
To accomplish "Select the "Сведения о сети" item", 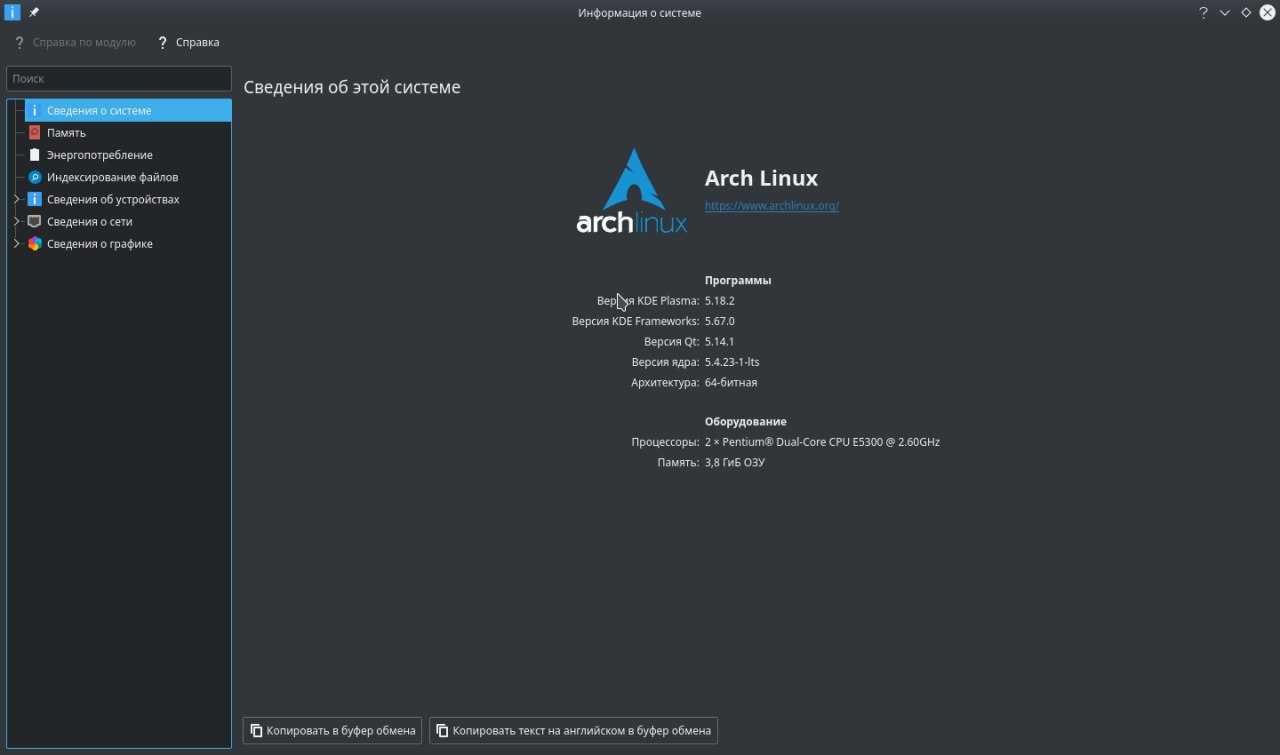I will coord(128,221).
